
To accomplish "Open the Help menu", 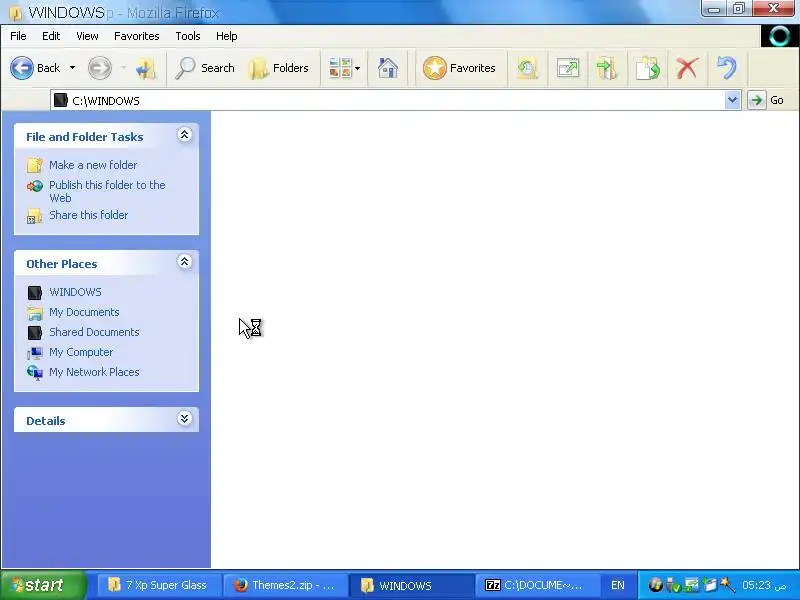I will [x=227, y=36].
